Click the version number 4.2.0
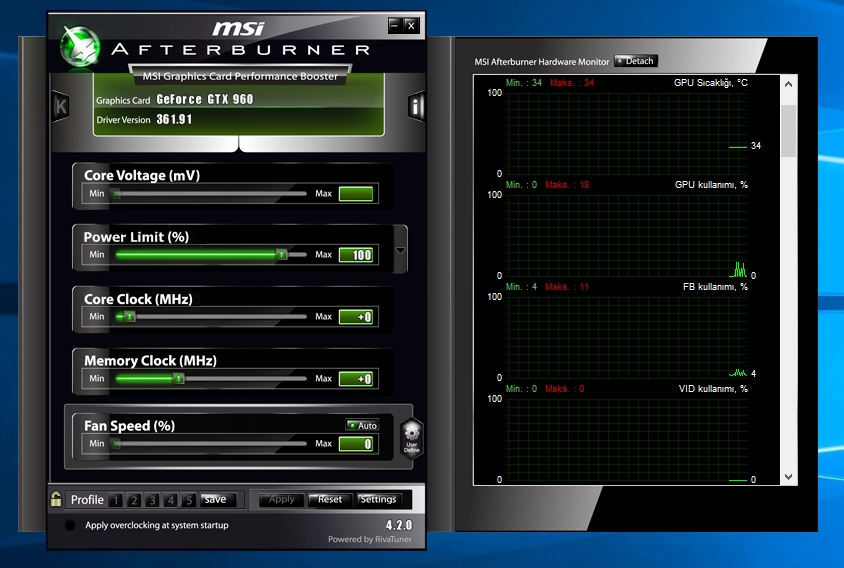The width and height of the screenshot is (844, 568). click(398, 525)
